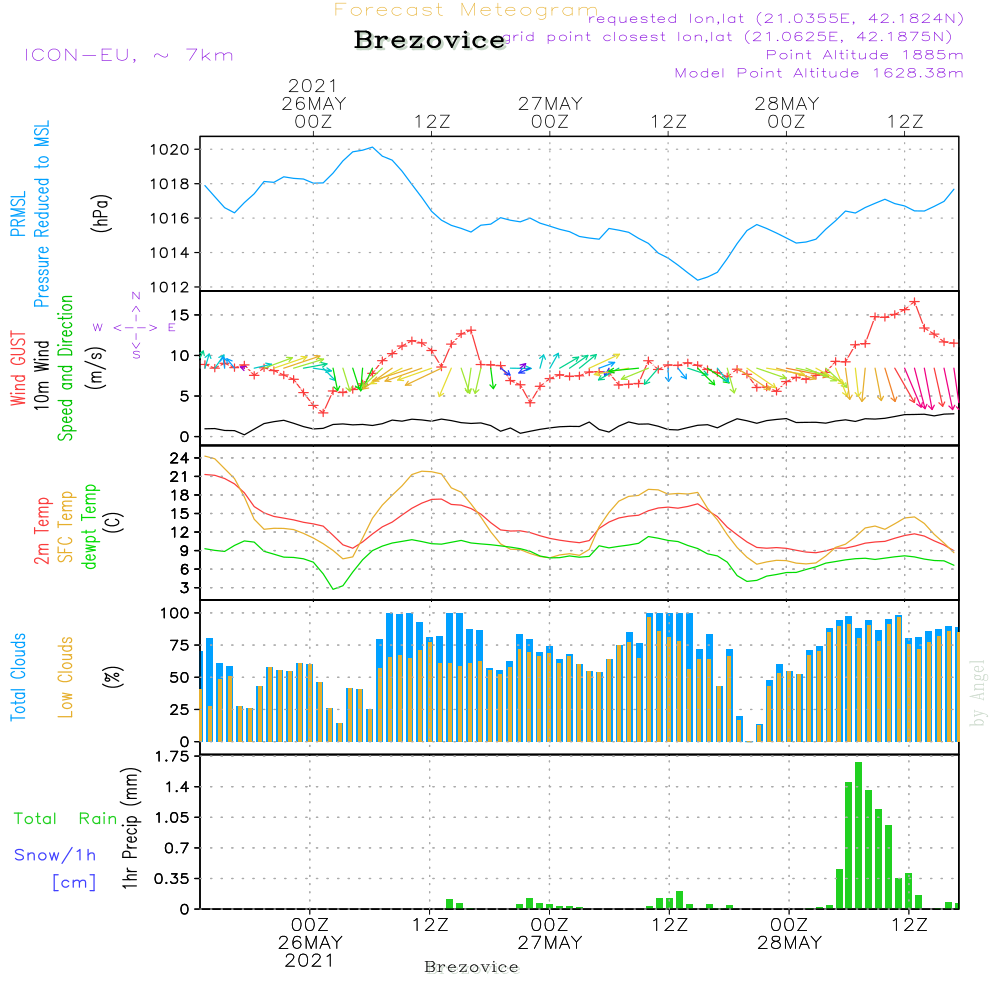Click the blue "[cm]" unit label
Viewport: 1000px width, 1000px height.
(74, 883)
